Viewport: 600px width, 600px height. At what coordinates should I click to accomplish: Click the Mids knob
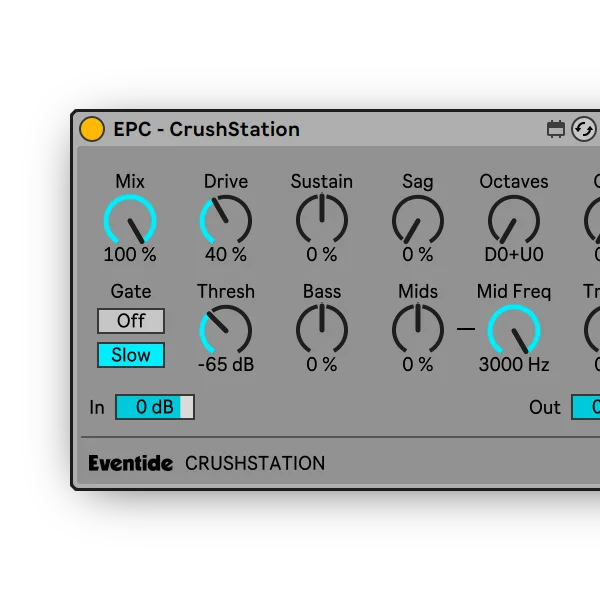click(x=418, y=329)
